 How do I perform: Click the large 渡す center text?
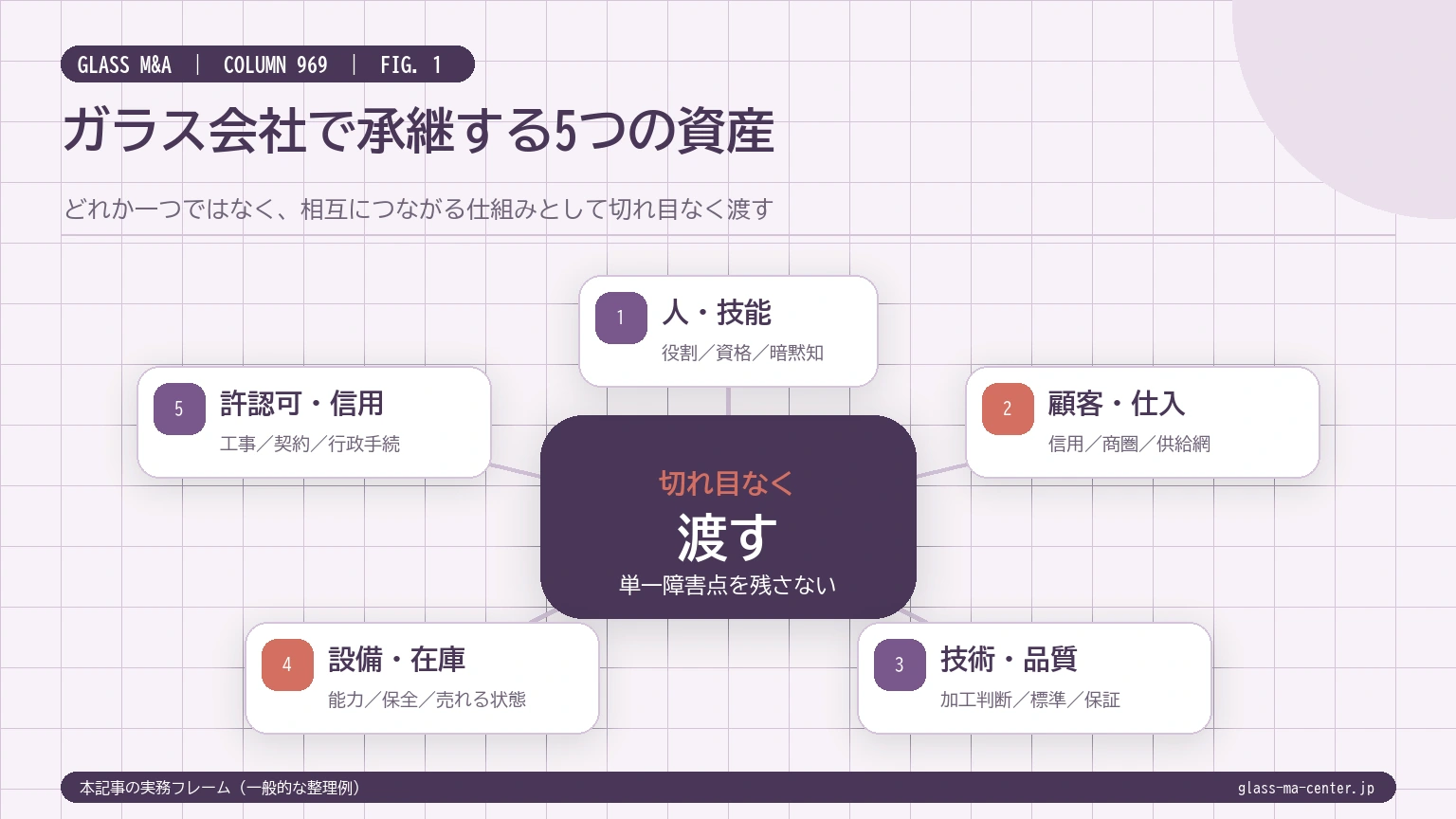coord(727,537)
